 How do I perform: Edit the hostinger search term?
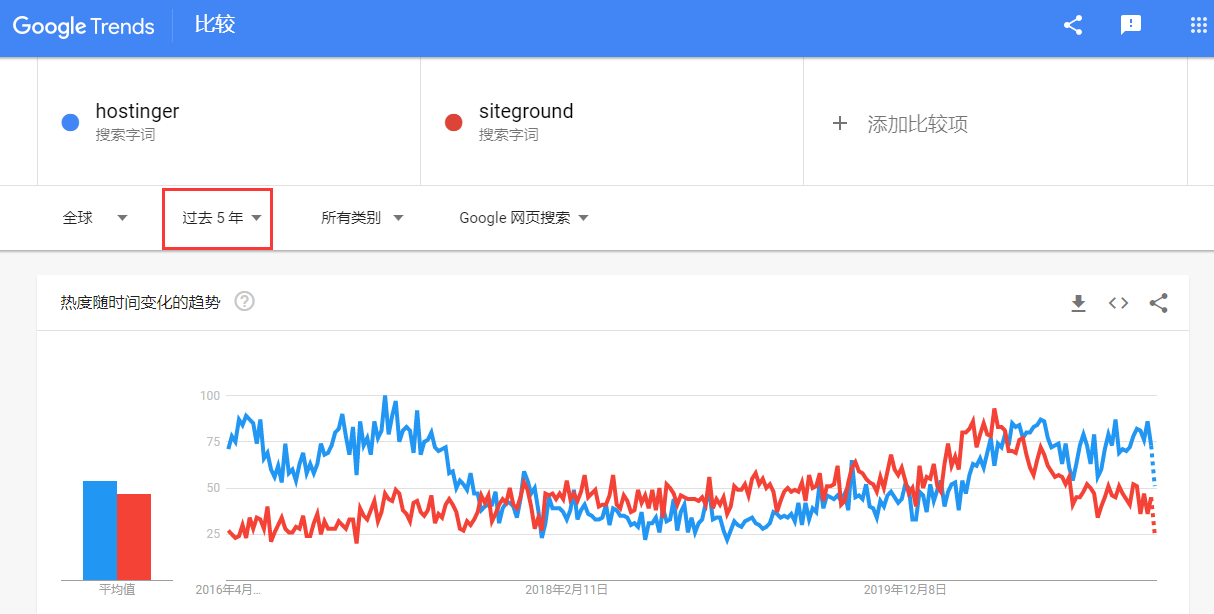pos(137,111)
